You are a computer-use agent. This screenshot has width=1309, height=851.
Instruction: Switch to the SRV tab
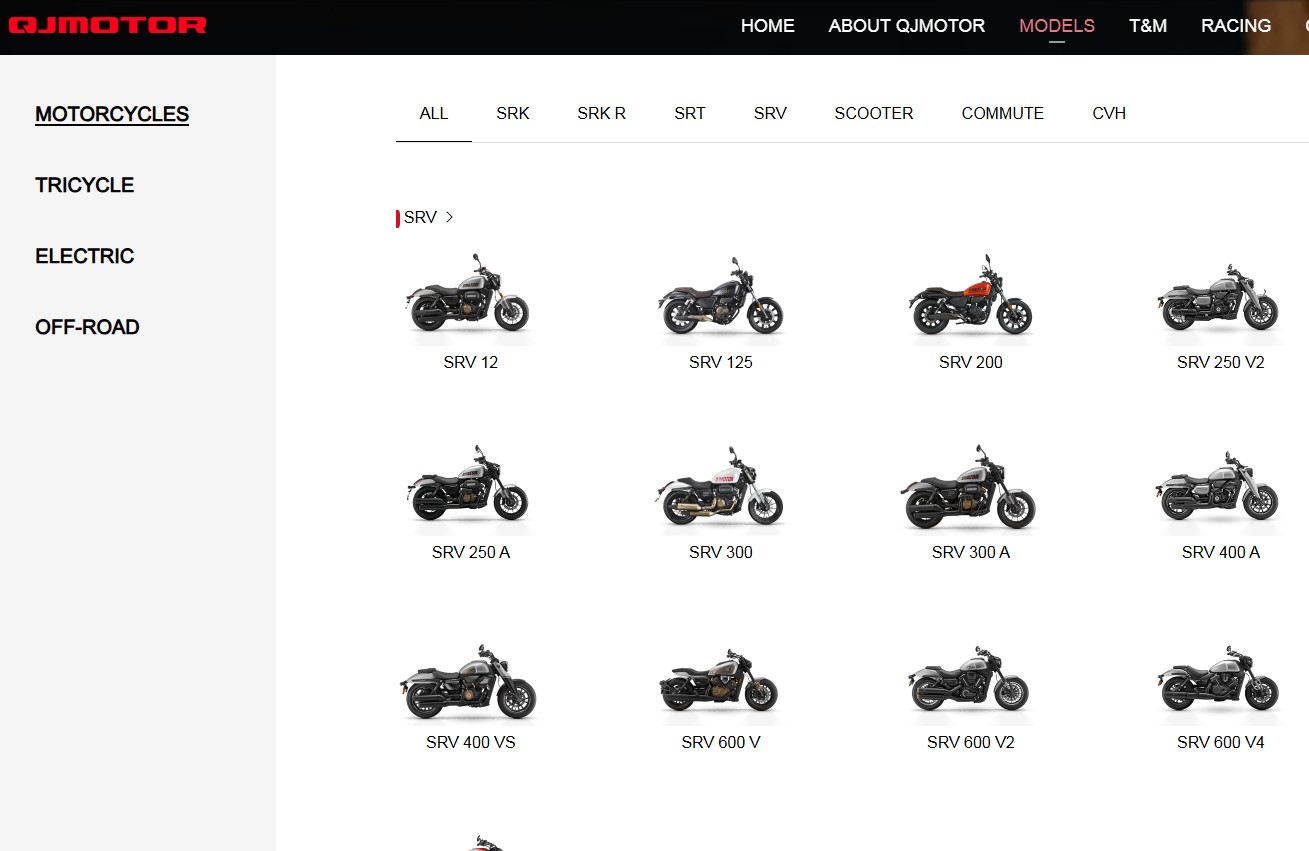coord(770,113)
